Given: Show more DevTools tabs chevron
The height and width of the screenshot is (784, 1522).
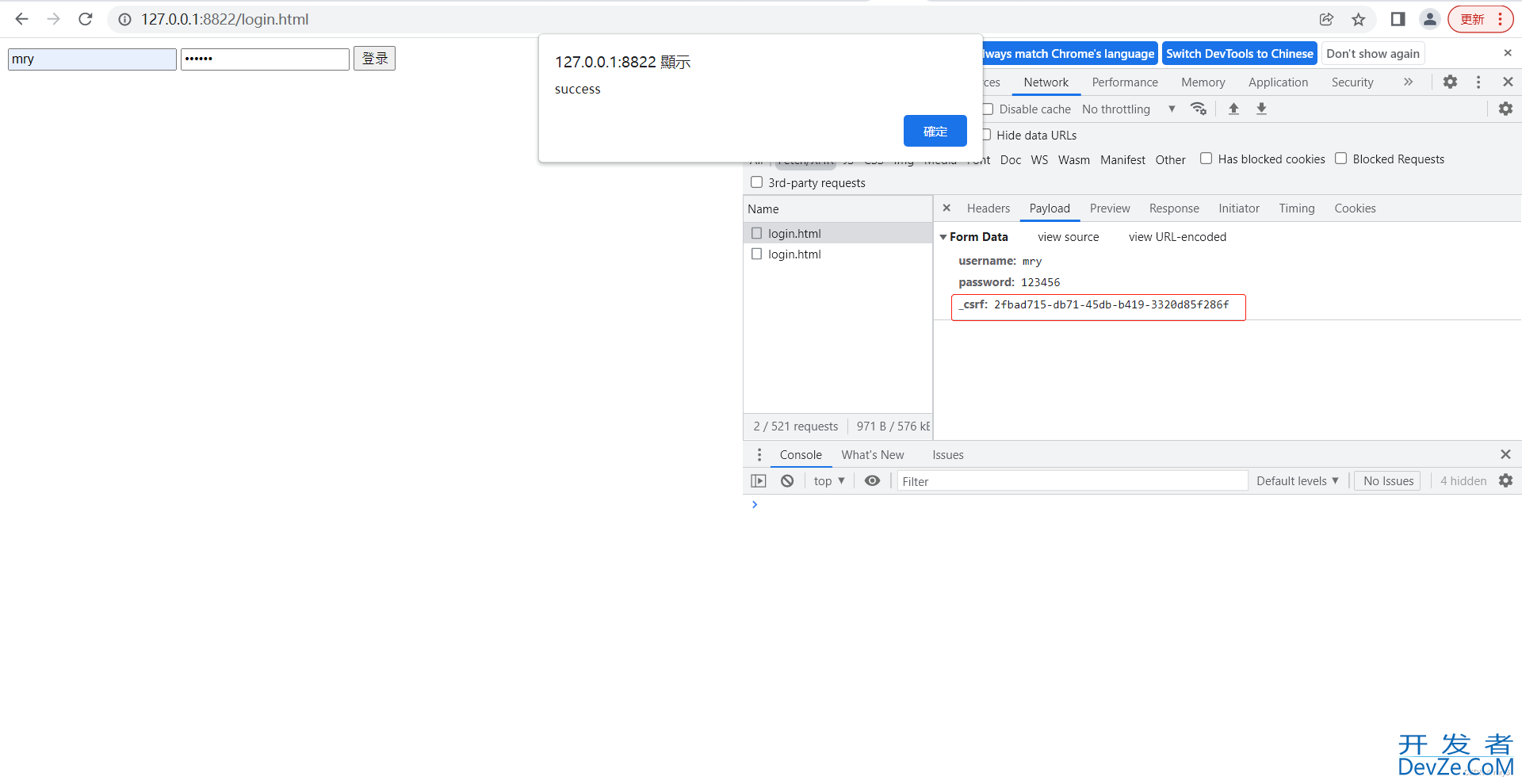Looking at the screenshot, I should [1408, 82].
